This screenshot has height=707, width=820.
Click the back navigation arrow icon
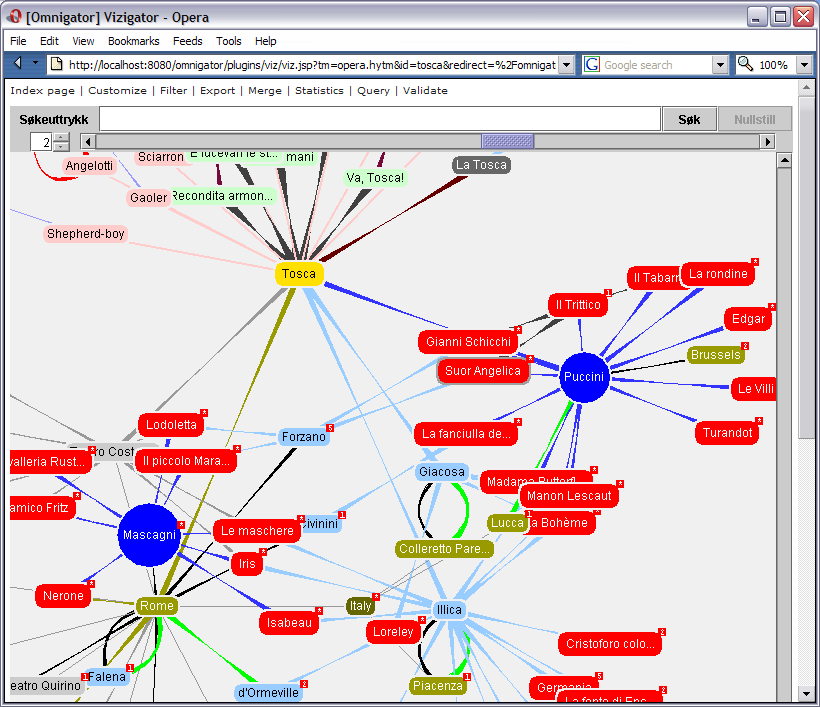click(18, 64)
